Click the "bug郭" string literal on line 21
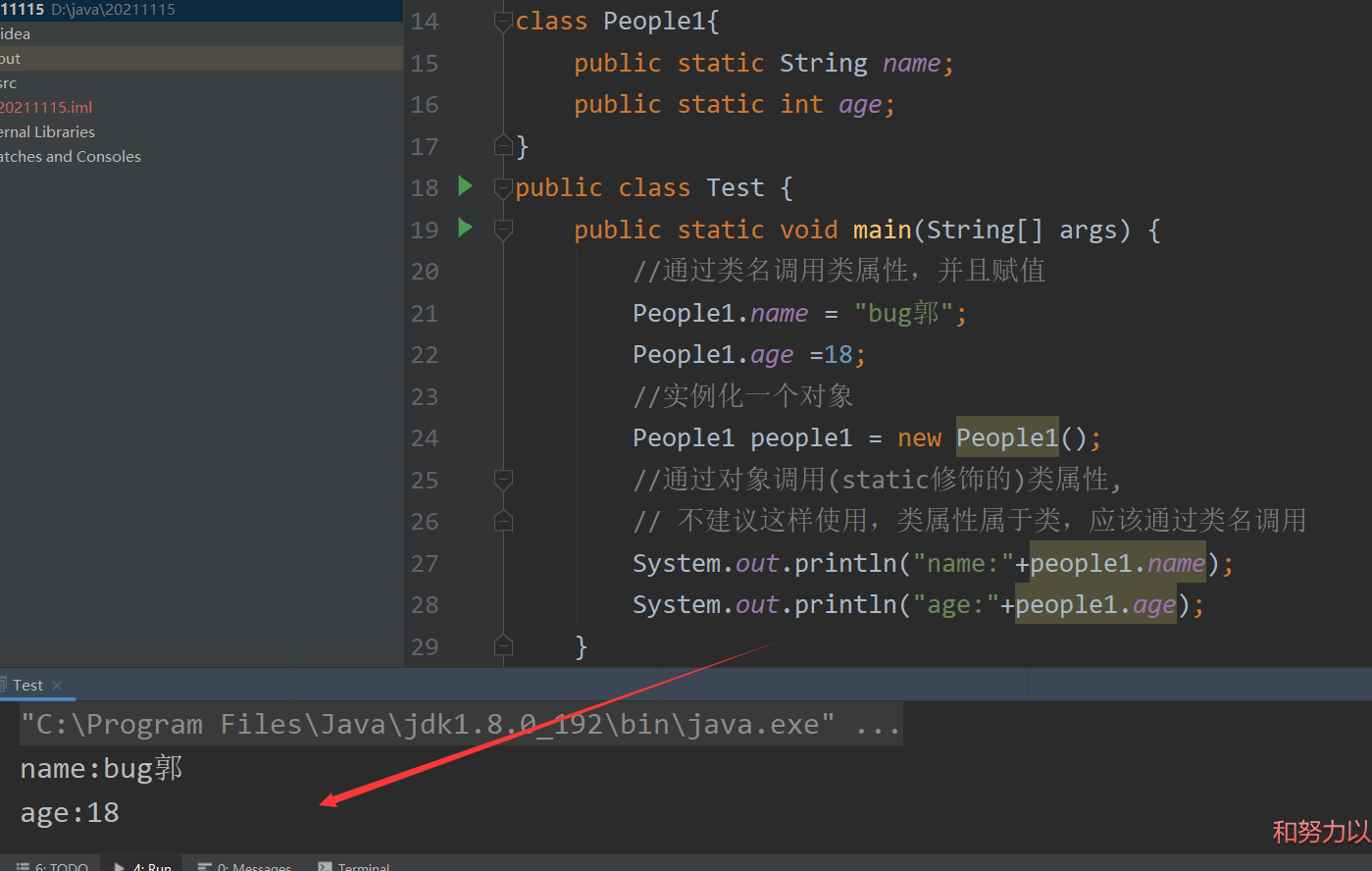 [x=903, y=313]
